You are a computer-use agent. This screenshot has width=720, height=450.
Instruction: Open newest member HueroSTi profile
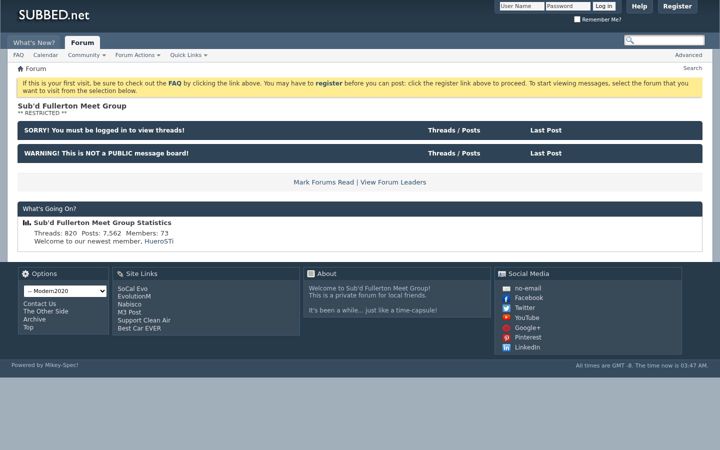point(159,242)
